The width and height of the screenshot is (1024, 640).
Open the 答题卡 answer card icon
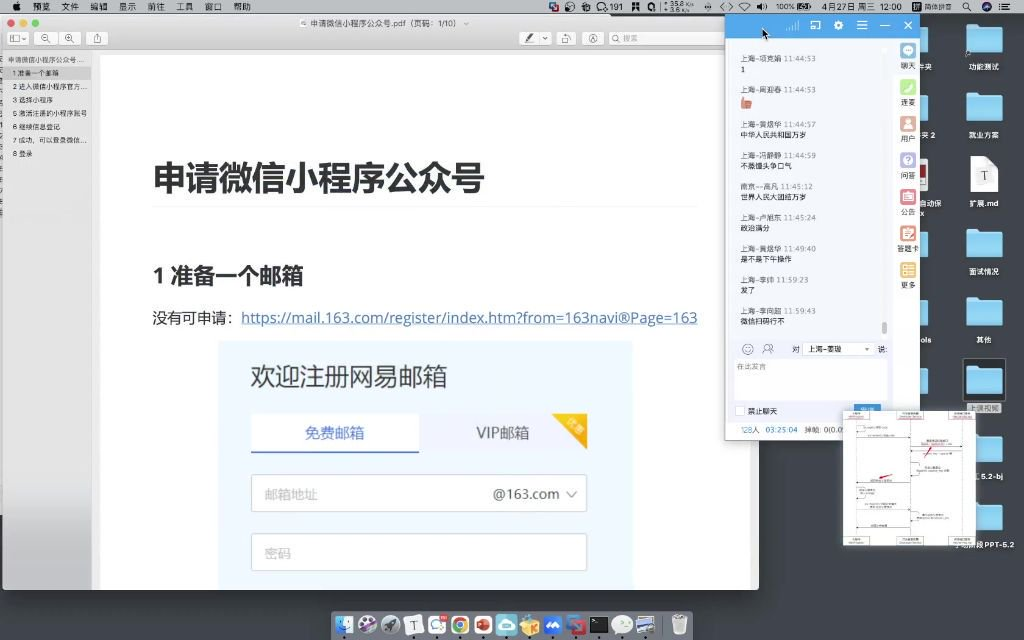point(908,238)
